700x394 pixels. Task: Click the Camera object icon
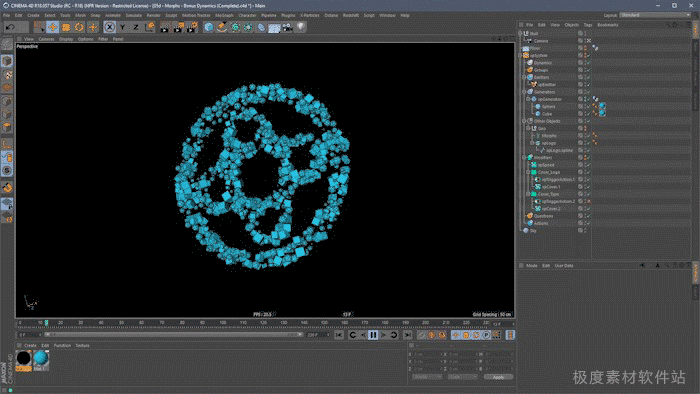click(x=288, y=27)
